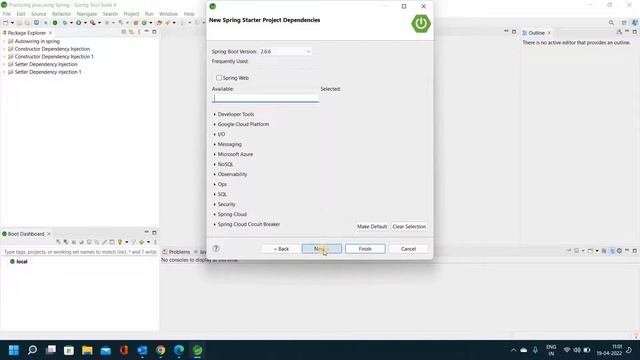Open the Mail app from taskbar
640x360 pixels.
[x=106, y=350]
